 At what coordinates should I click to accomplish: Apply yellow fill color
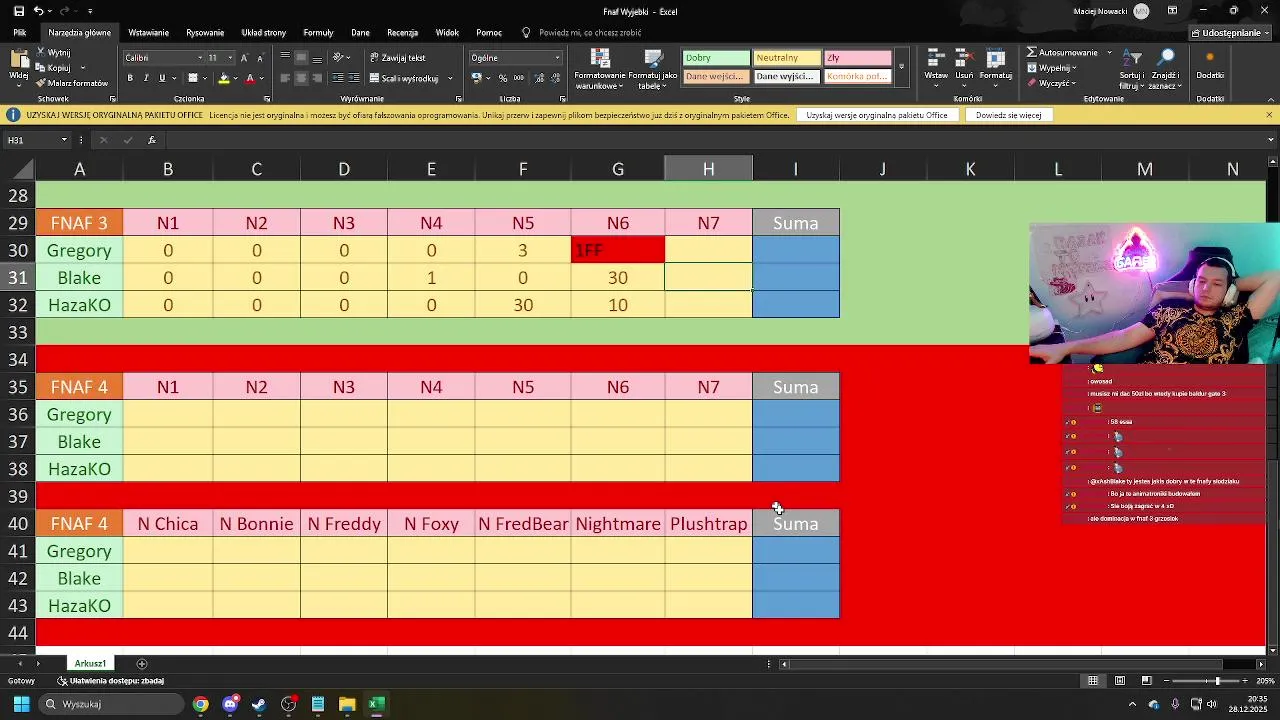pos(223,78)
